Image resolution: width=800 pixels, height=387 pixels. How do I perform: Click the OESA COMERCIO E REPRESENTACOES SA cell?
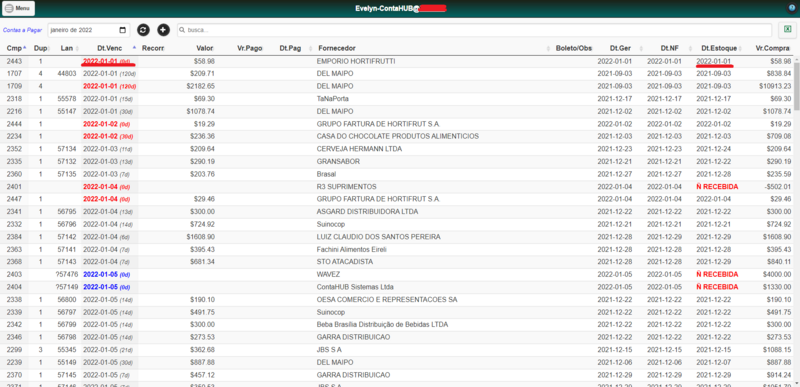pos(386,299)
